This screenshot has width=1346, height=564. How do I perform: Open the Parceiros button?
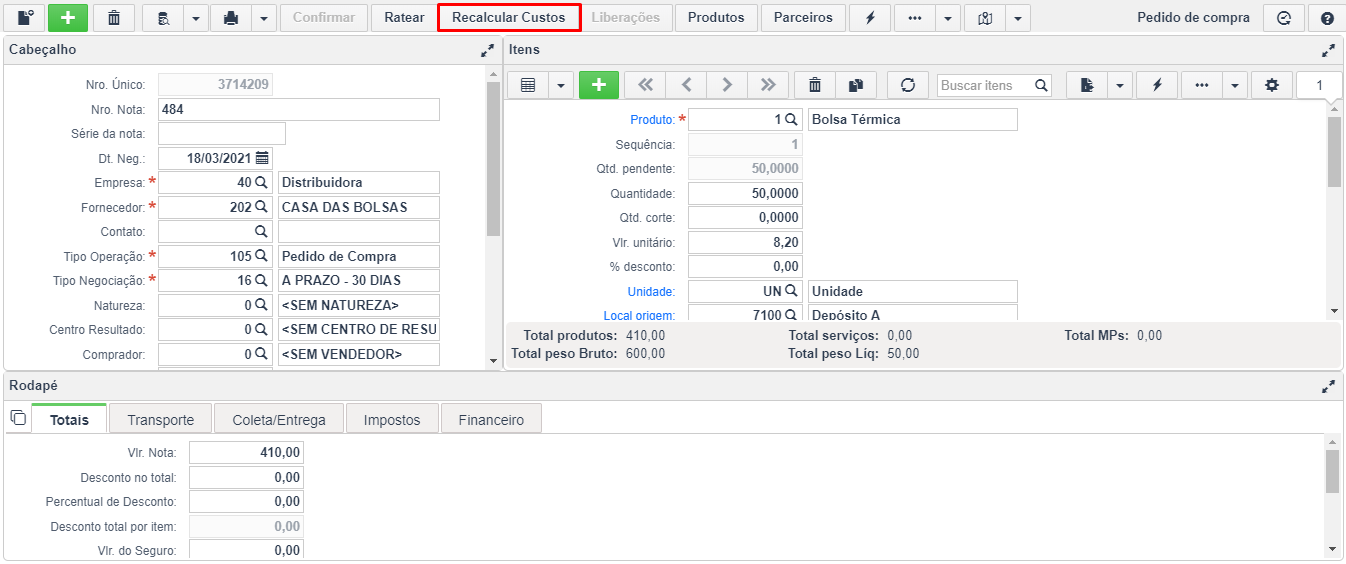pyautogui.click(x=803, y=18)
